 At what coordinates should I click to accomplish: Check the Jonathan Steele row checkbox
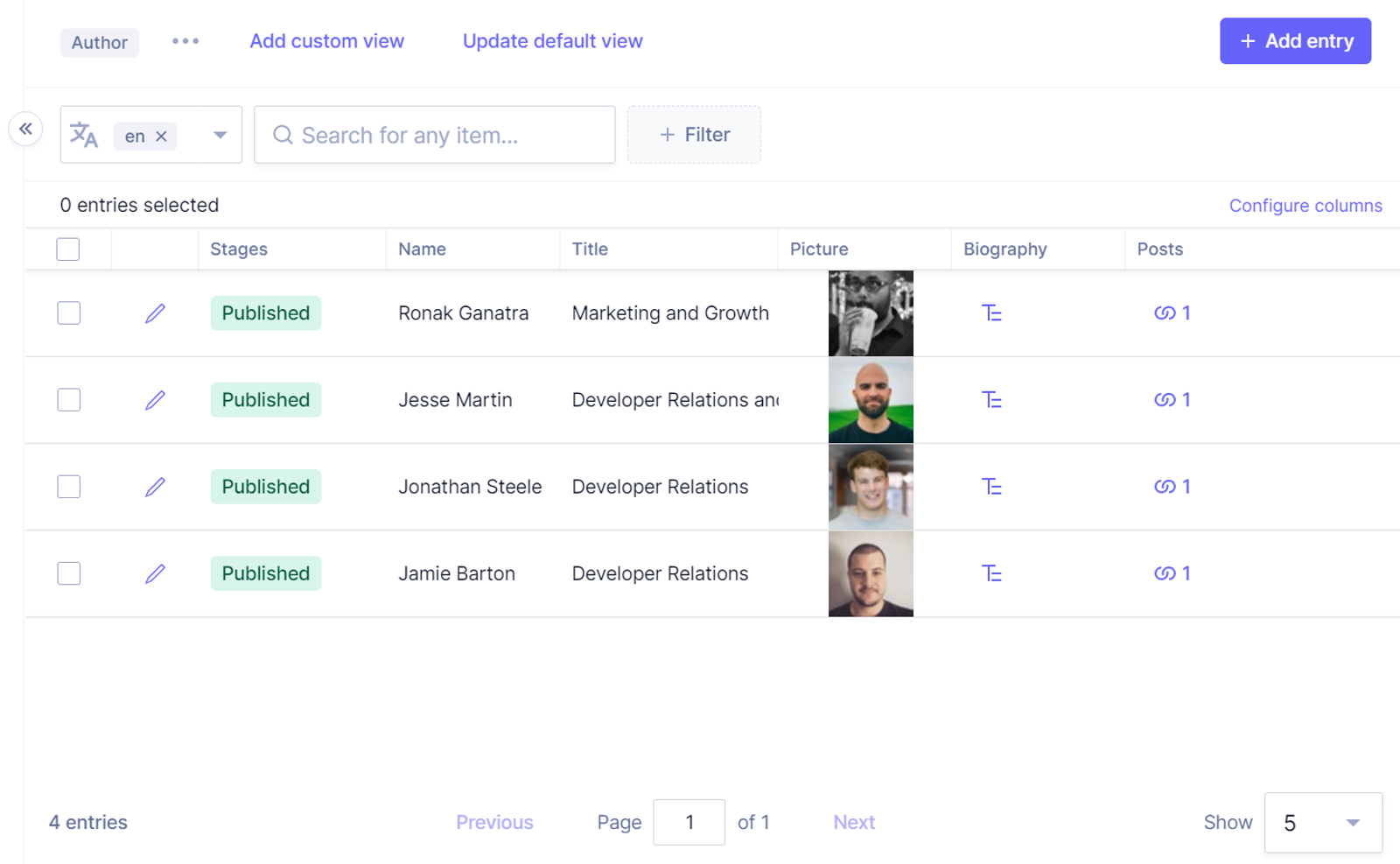point(68,487)
